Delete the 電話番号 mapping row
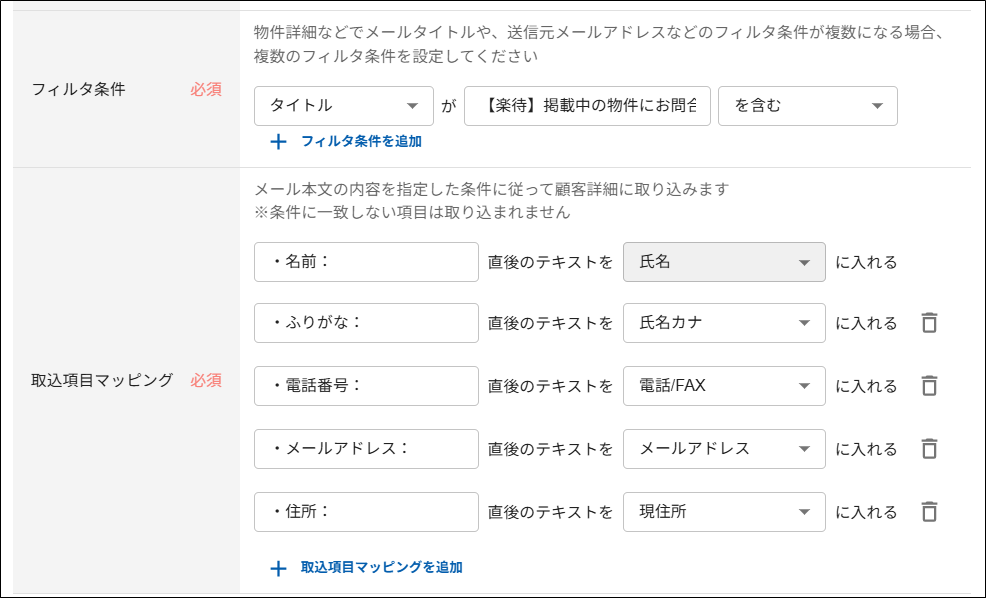 click(929, 385)
